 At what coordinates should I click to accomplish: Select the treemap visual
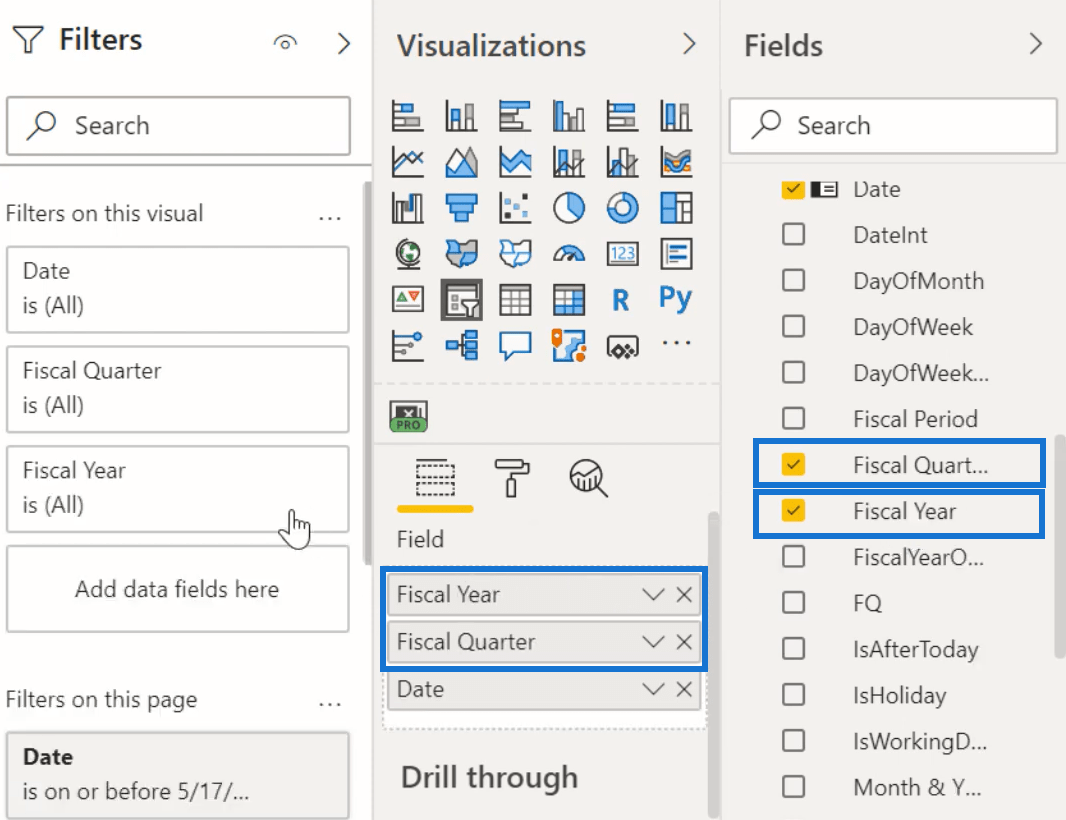676,208
